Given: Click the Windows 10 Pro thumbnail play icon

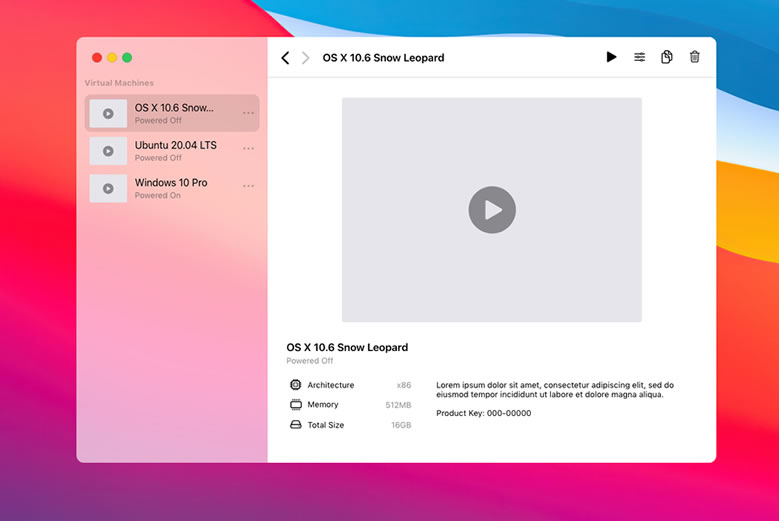Looking at the screenshot, I should pos(108,188).
